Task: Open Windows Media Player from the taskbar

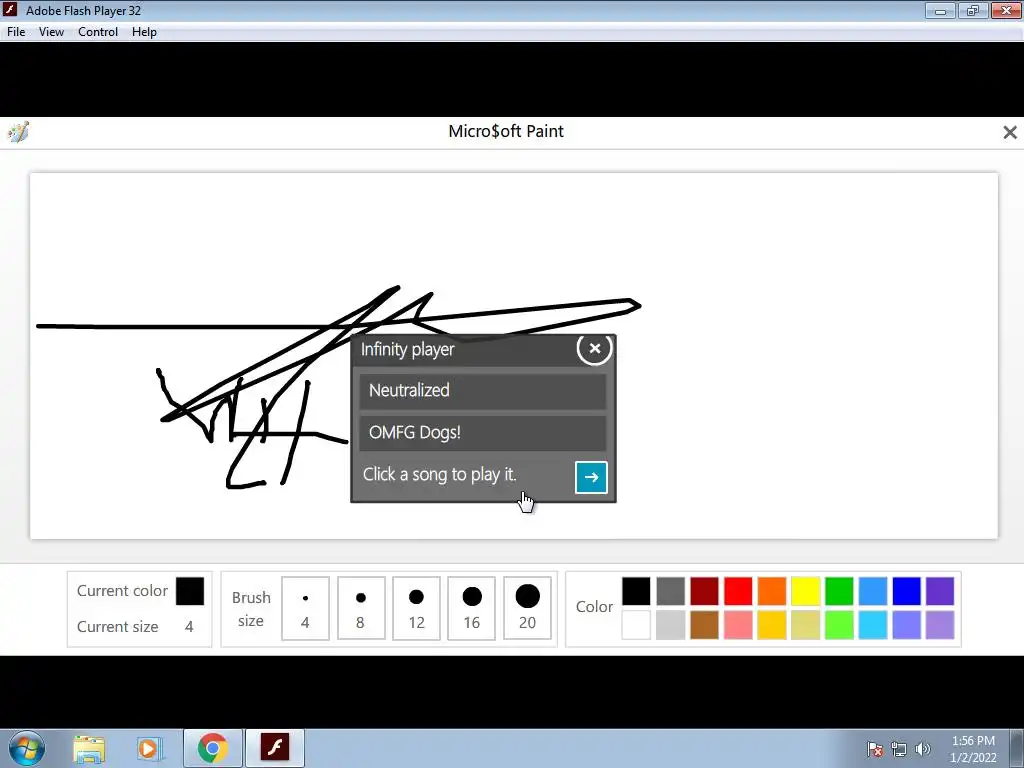Action: coord(149,749)
